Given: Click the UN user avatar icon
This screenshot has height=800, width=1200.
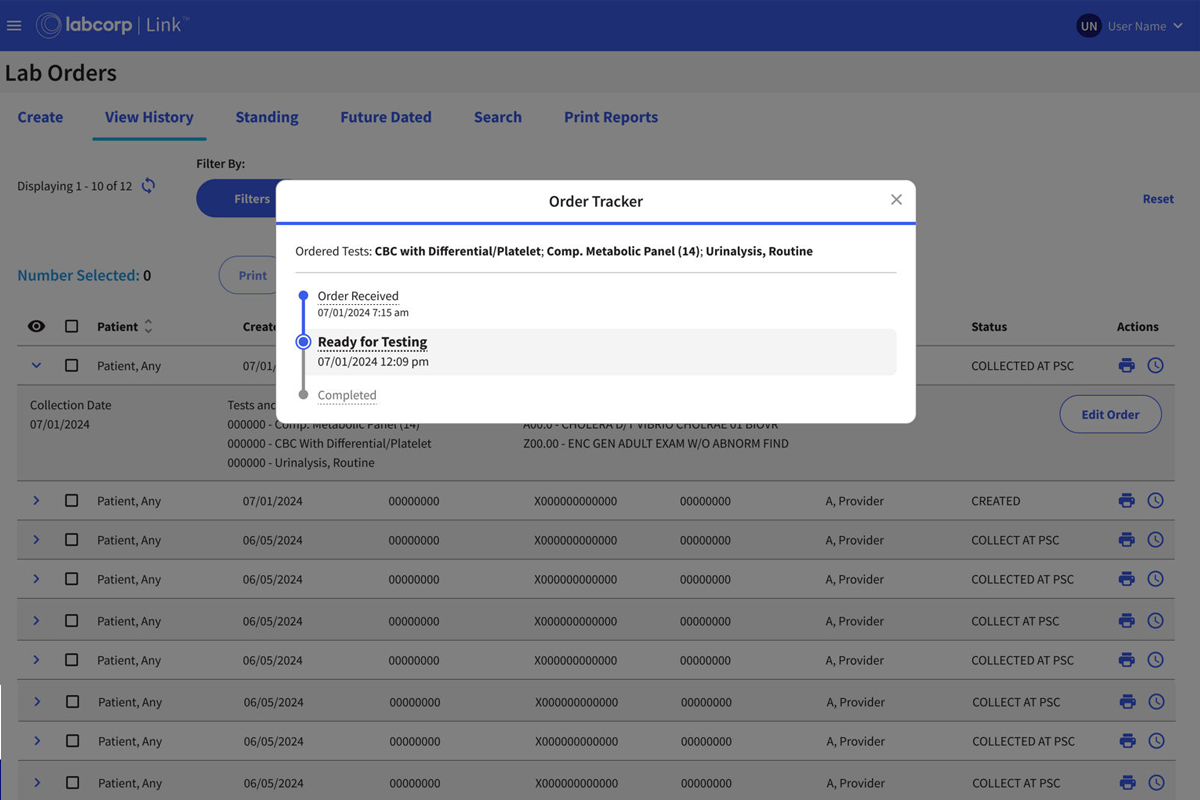Looking at the screenshot, I should (x=1088, y=25).
